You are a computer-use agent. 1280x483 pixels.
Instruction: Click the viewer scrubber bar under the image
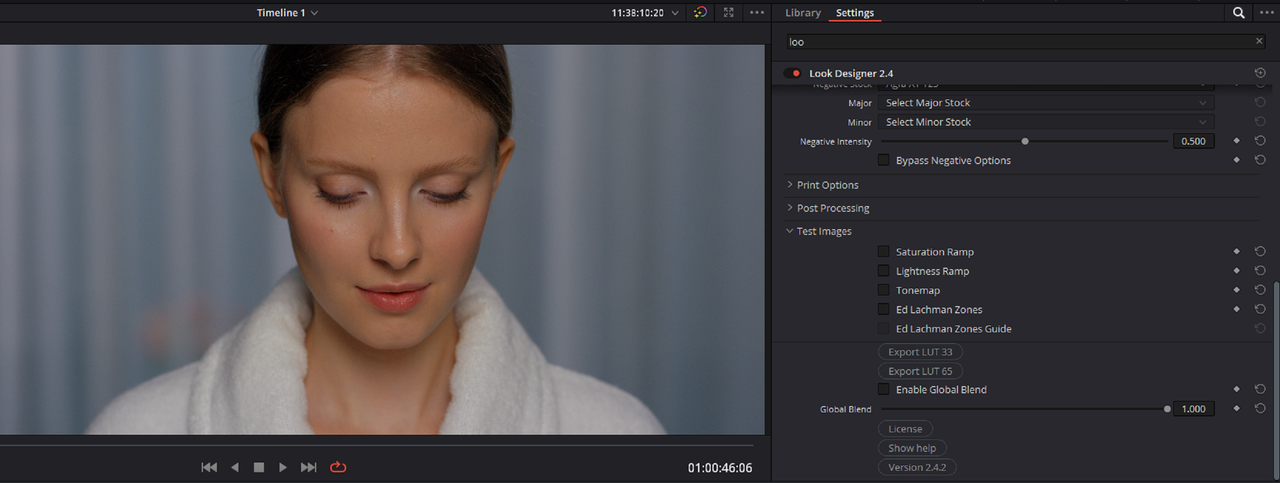coord(377,444)
